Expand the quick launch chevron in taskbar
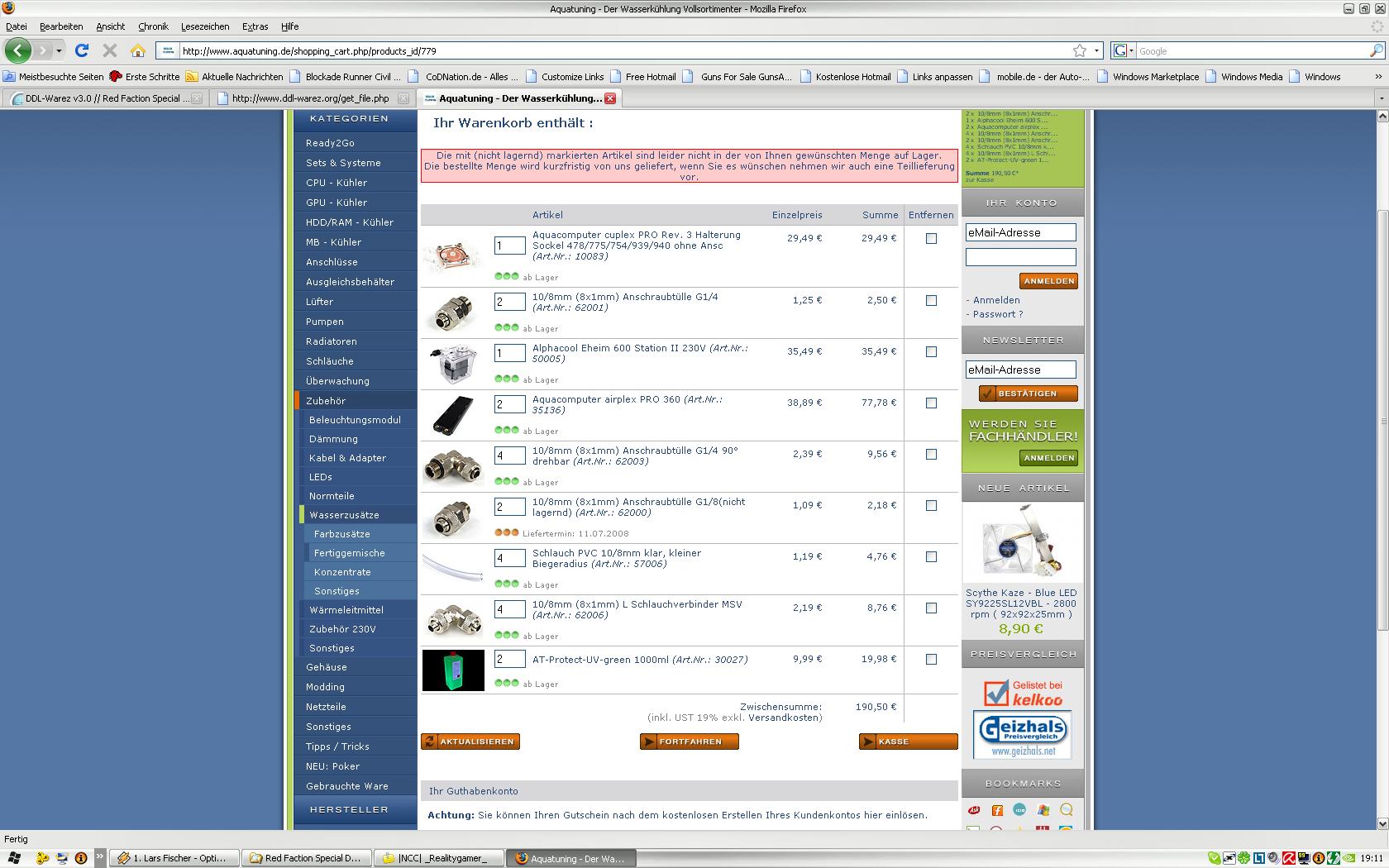This screenshot has width=1389, height=868. tap(100, 857)
